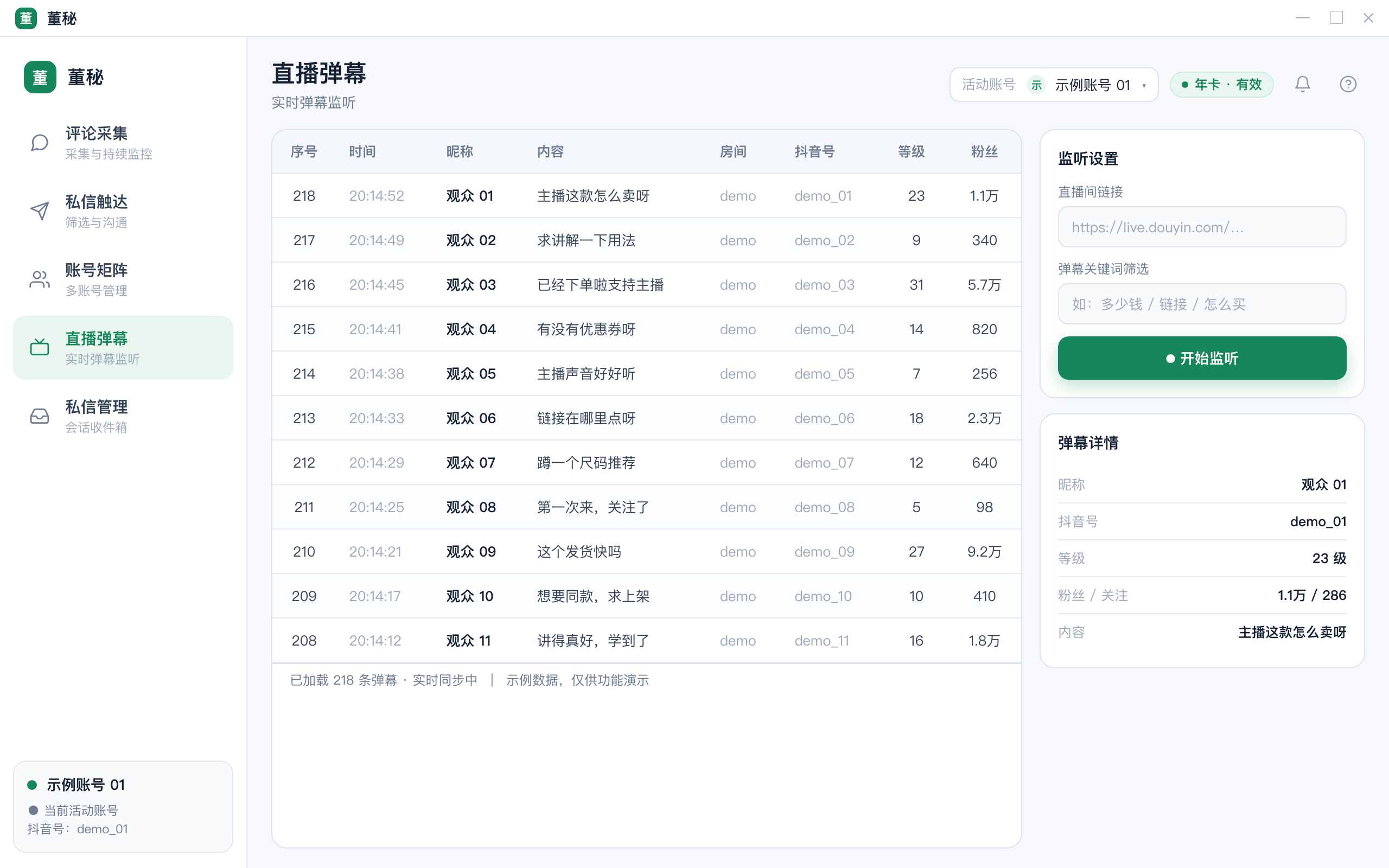Click the 直播弹幕 TV icon
This screenshot has width=1389, height=868.
pyautogui.click(x=39, y=347)
